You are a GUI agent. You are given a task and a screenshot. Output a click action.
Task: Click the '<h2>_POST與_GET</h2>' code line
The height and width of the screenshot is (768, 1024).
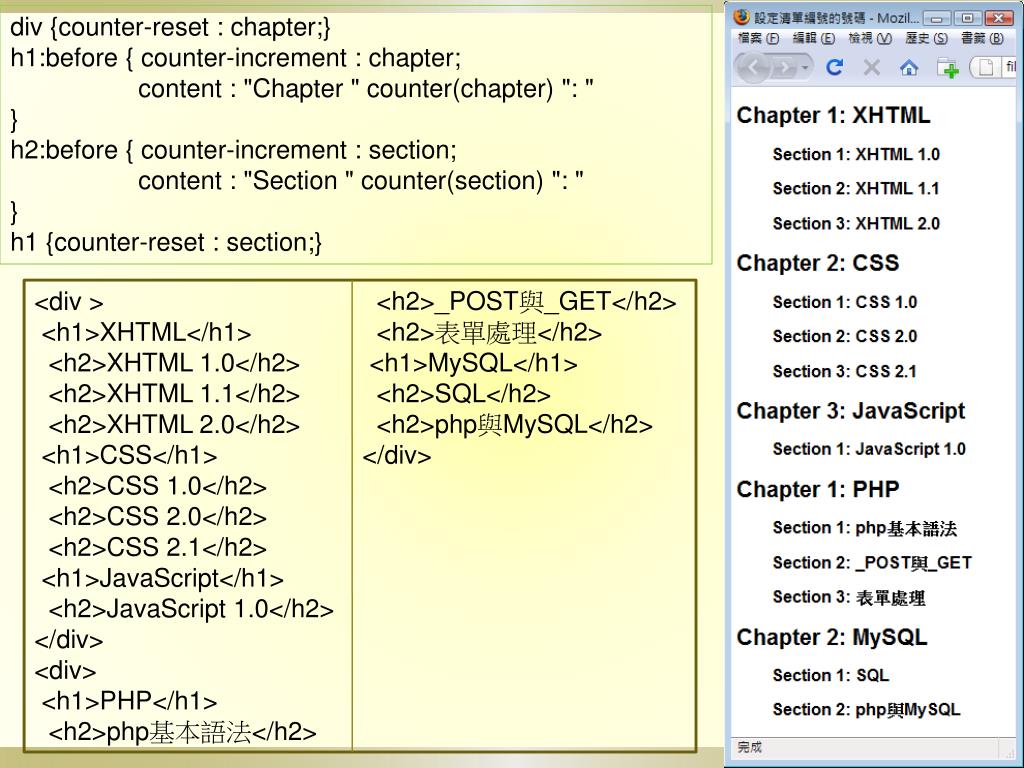[526, 302]
